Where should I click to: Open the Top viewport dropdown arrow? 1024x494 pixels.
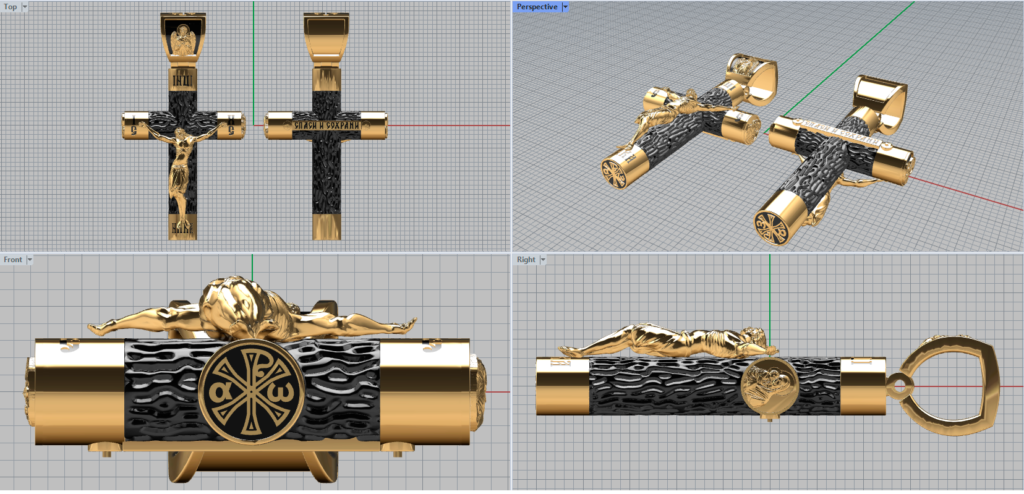click(28, 6)
